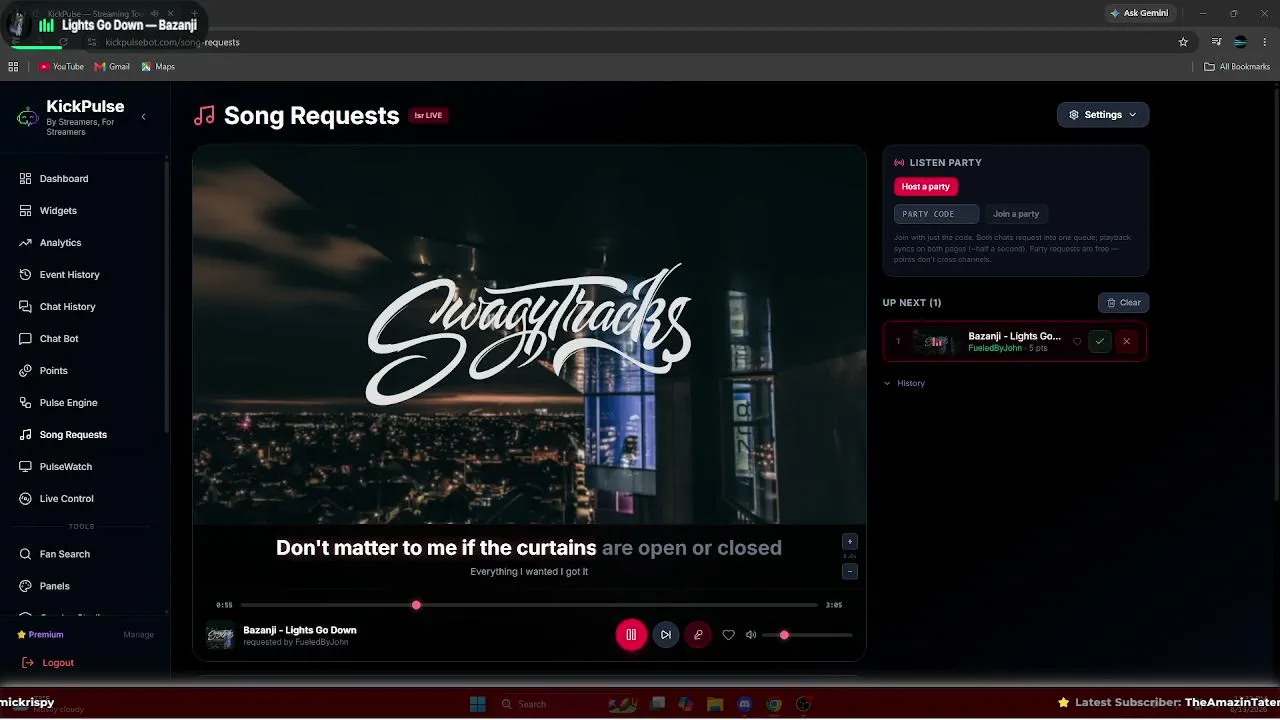This screenshot has width=1280, height=720.
Task: Seek on the song progress bar
Action: 529,605
